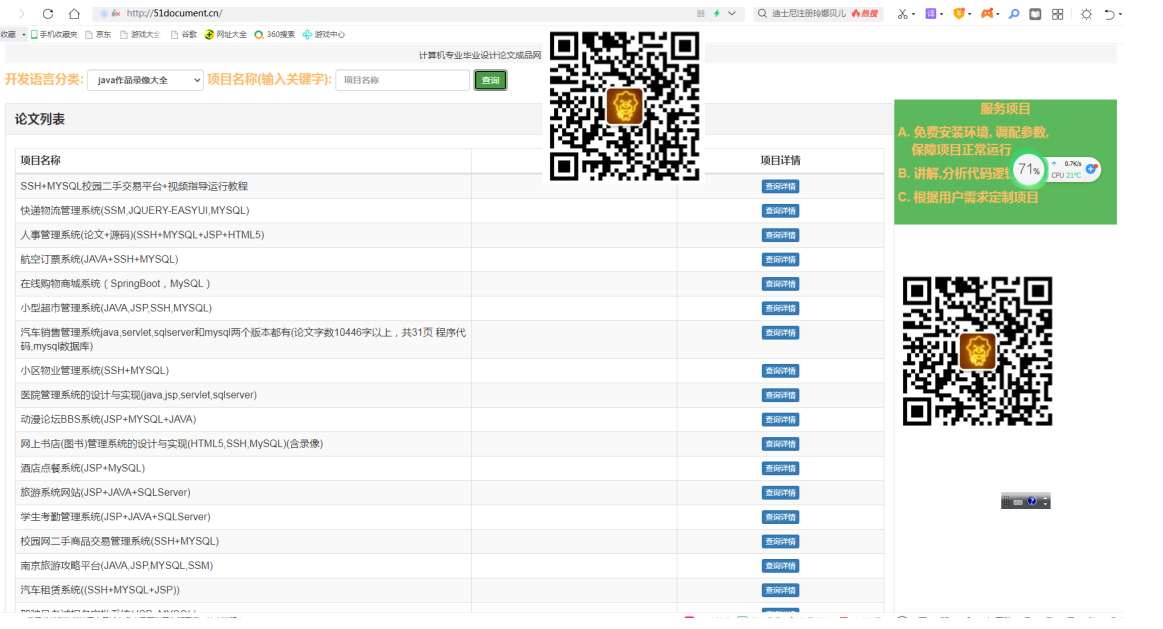The image size is (1163, 629).
Task: Open the 网址大全 bookmark
Action: (225, 34)
